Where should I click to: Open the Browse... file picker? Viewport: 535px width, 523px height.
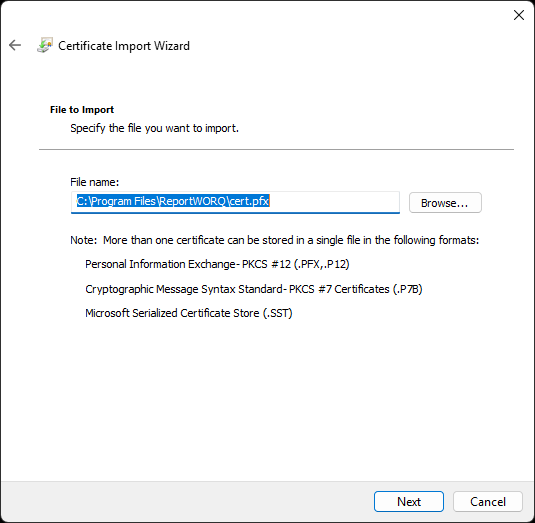[445, 203]
